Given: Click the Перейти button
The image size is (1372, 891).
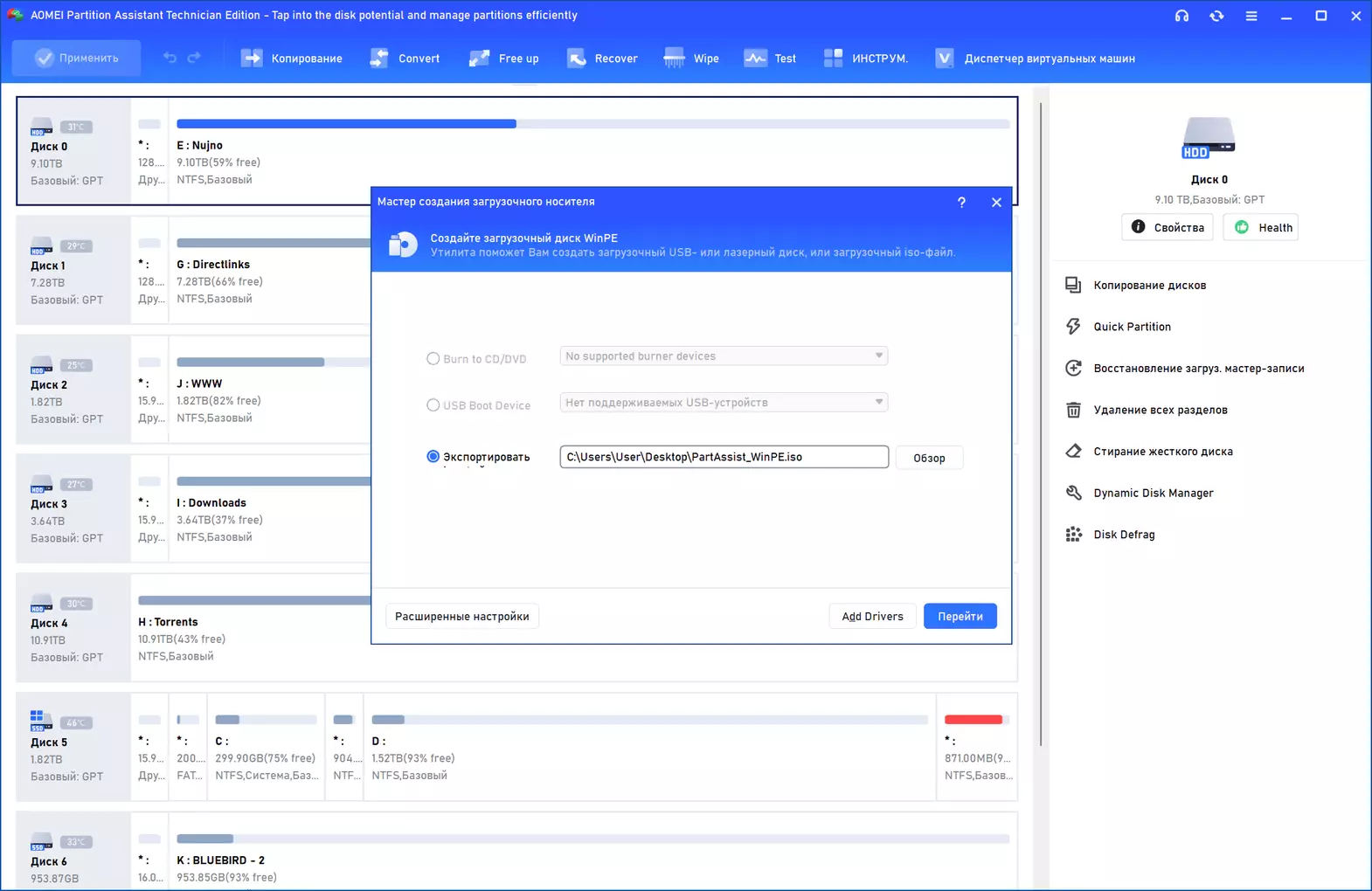Looking at the screenshot, I should [960, 616].
